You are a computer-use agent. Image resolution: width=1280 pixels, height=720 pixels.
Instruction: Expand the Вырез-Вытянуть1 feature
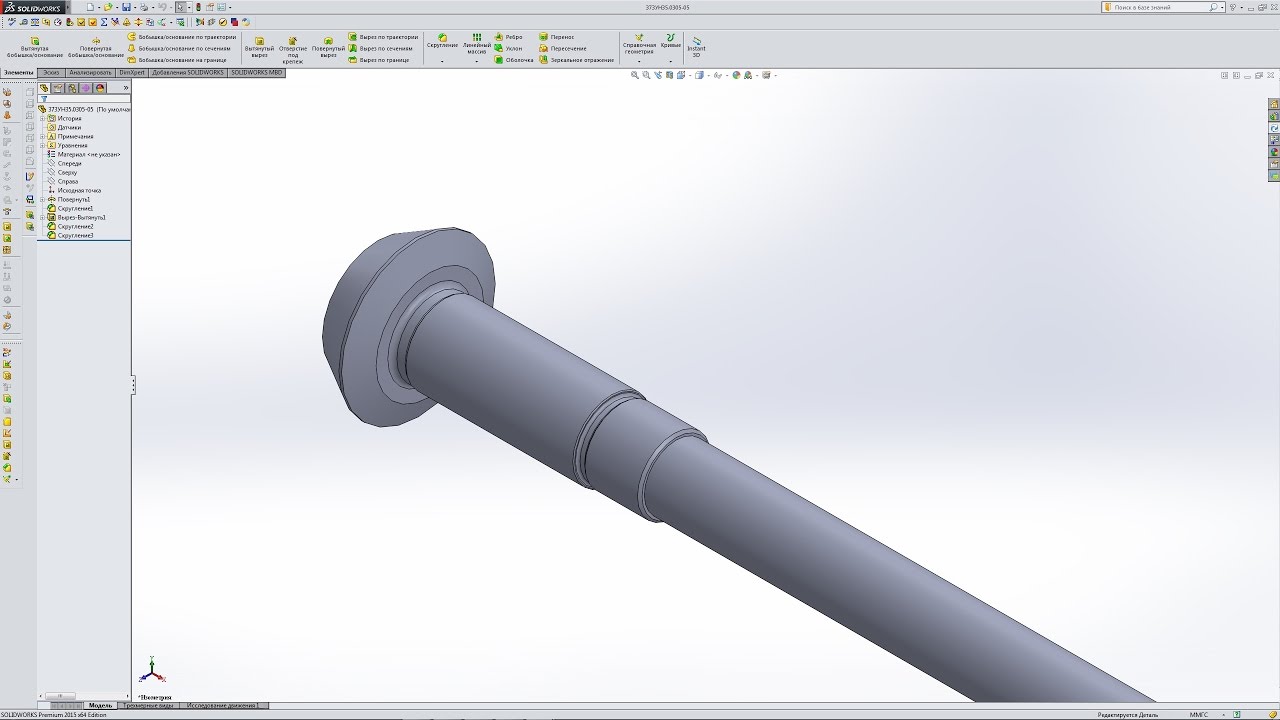click(x=42, y=217)
